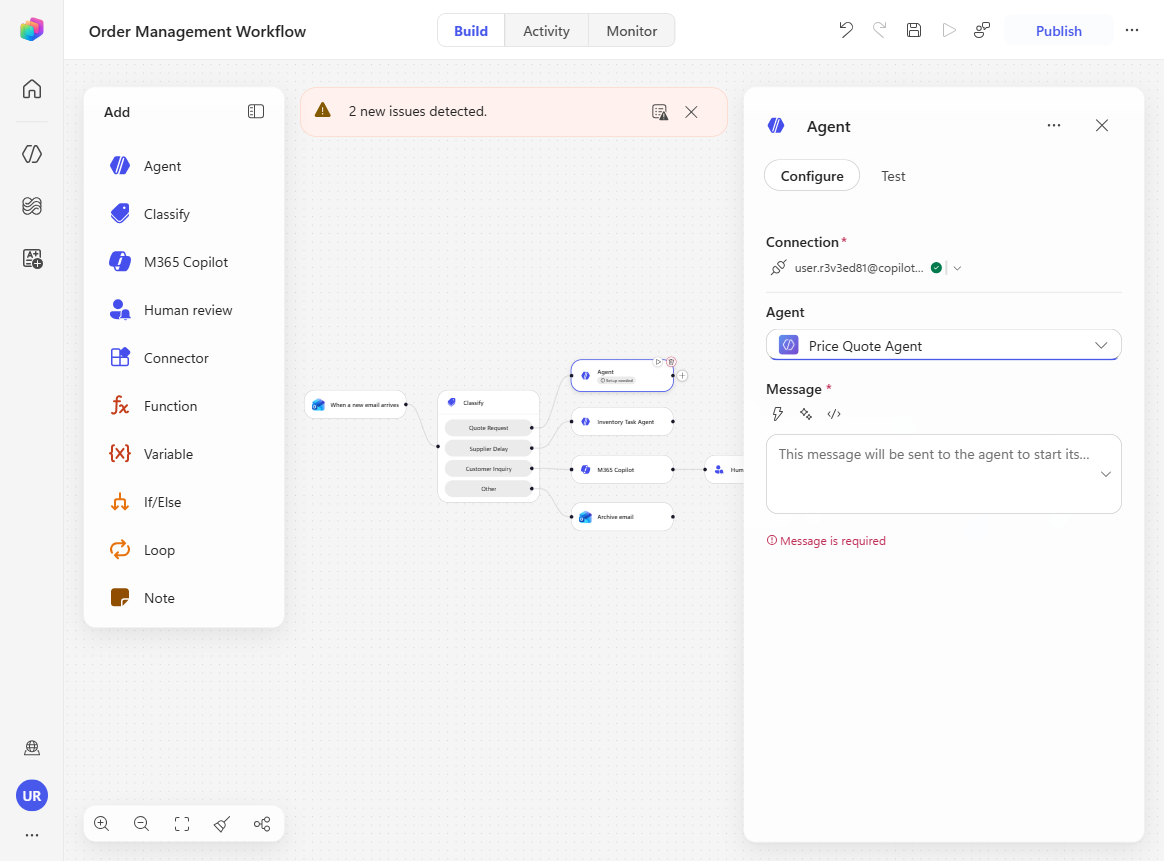
Task: Select the Other category in Classify
Action: point(488,488)
